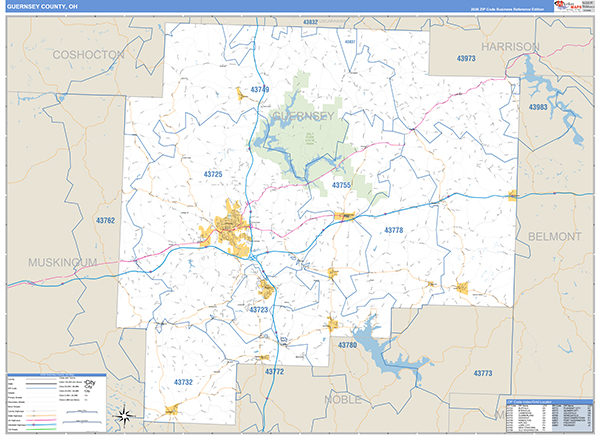Click the blue lake in Harrison County

[551, 103]
